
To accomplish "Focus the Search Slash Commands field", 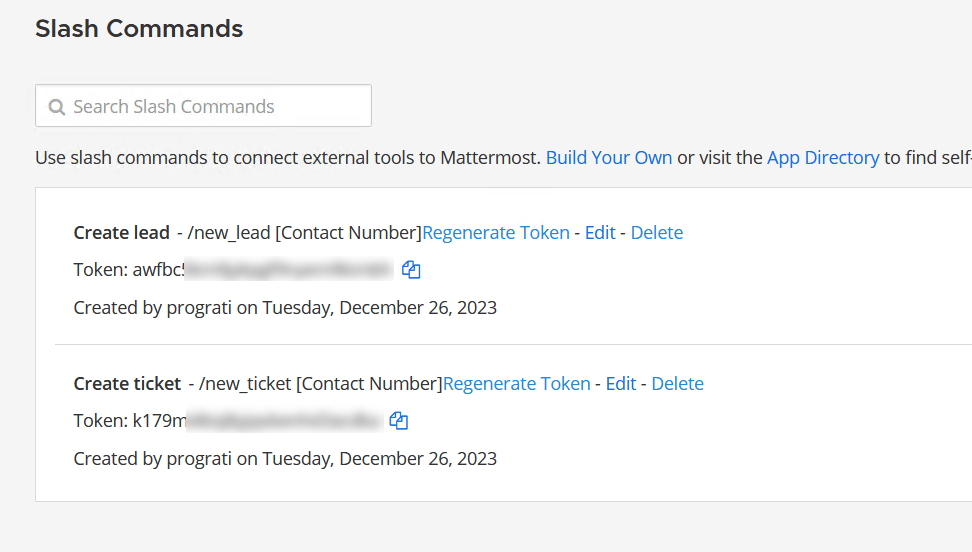I will coord(210,107).
